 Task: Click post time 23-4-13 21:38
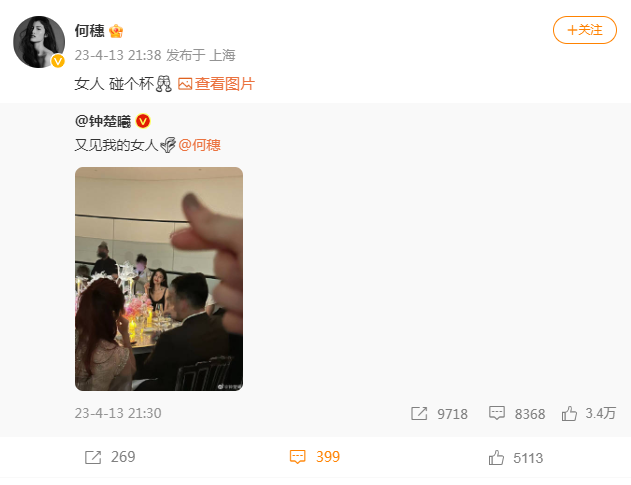[118, 55]
